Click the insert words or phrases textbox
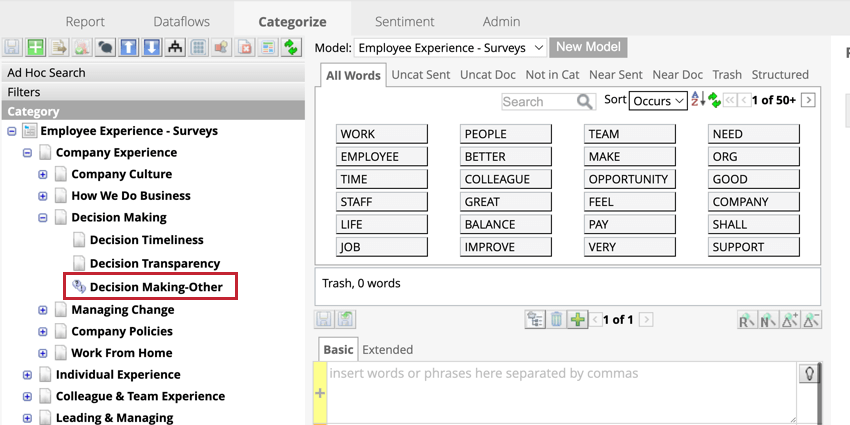Image resolution: width=850 pixels, height=425 pixels. pyautogui.click(x=561, y=394)
